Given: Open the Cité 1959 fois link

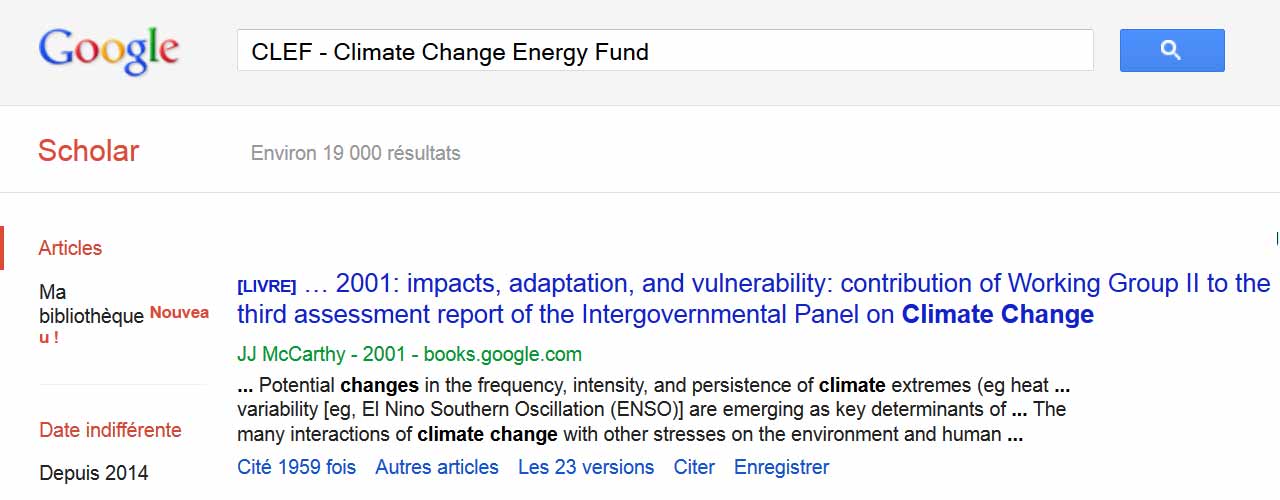Looking at the screenshot, I should click(x=296, y=467).
